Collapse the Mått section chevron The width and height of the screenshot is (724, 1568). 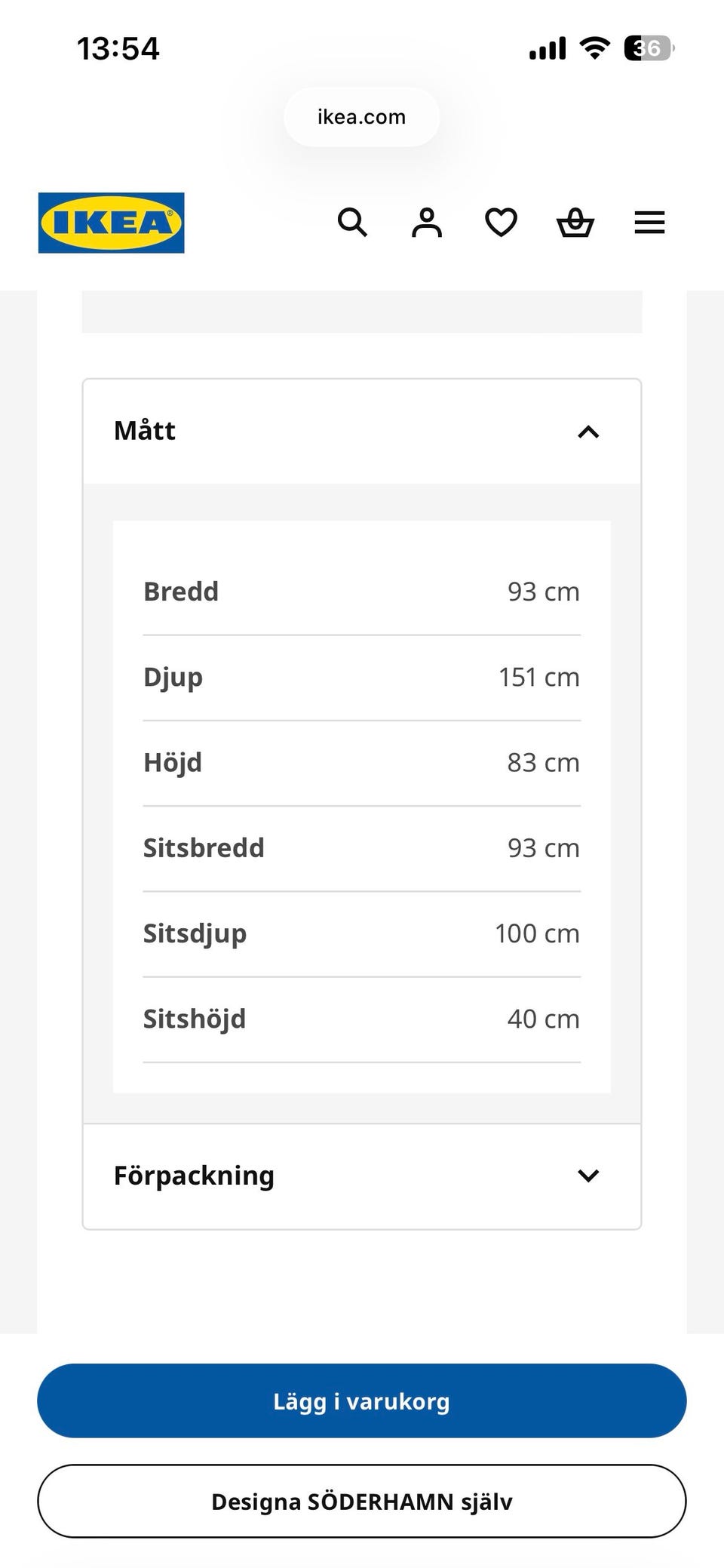pos(588,432)
